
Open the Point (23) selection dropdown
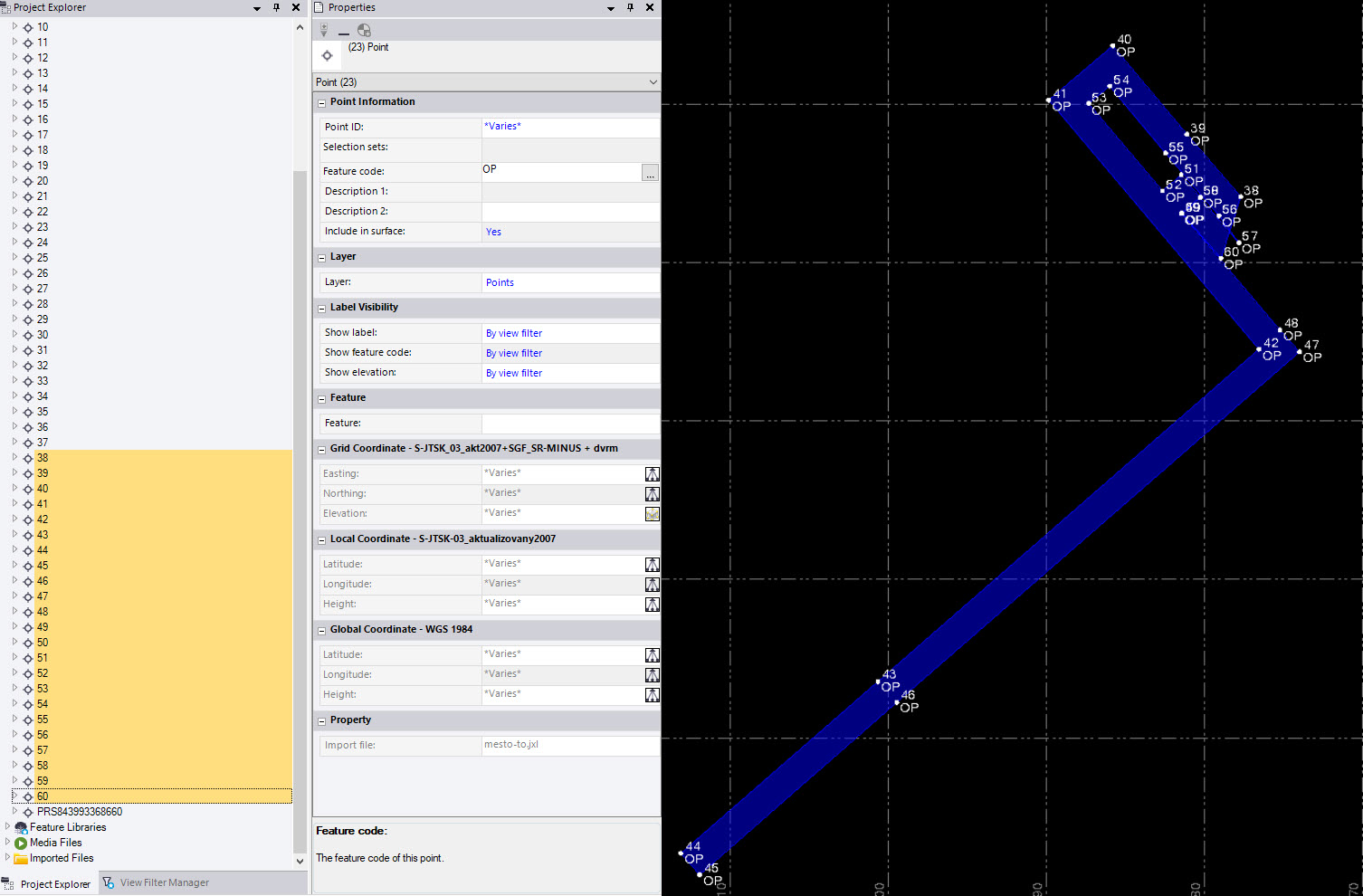(653, 81)
